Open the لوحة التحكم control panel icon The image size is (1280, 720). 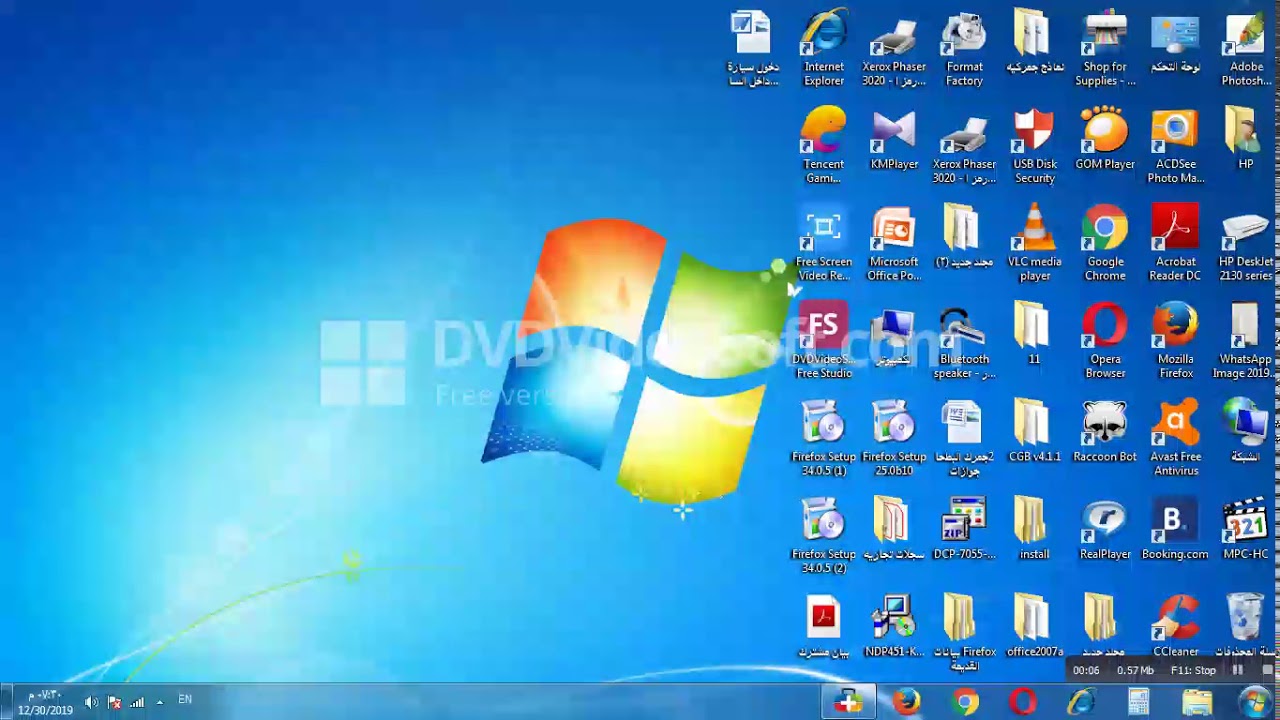(1175, 42)
